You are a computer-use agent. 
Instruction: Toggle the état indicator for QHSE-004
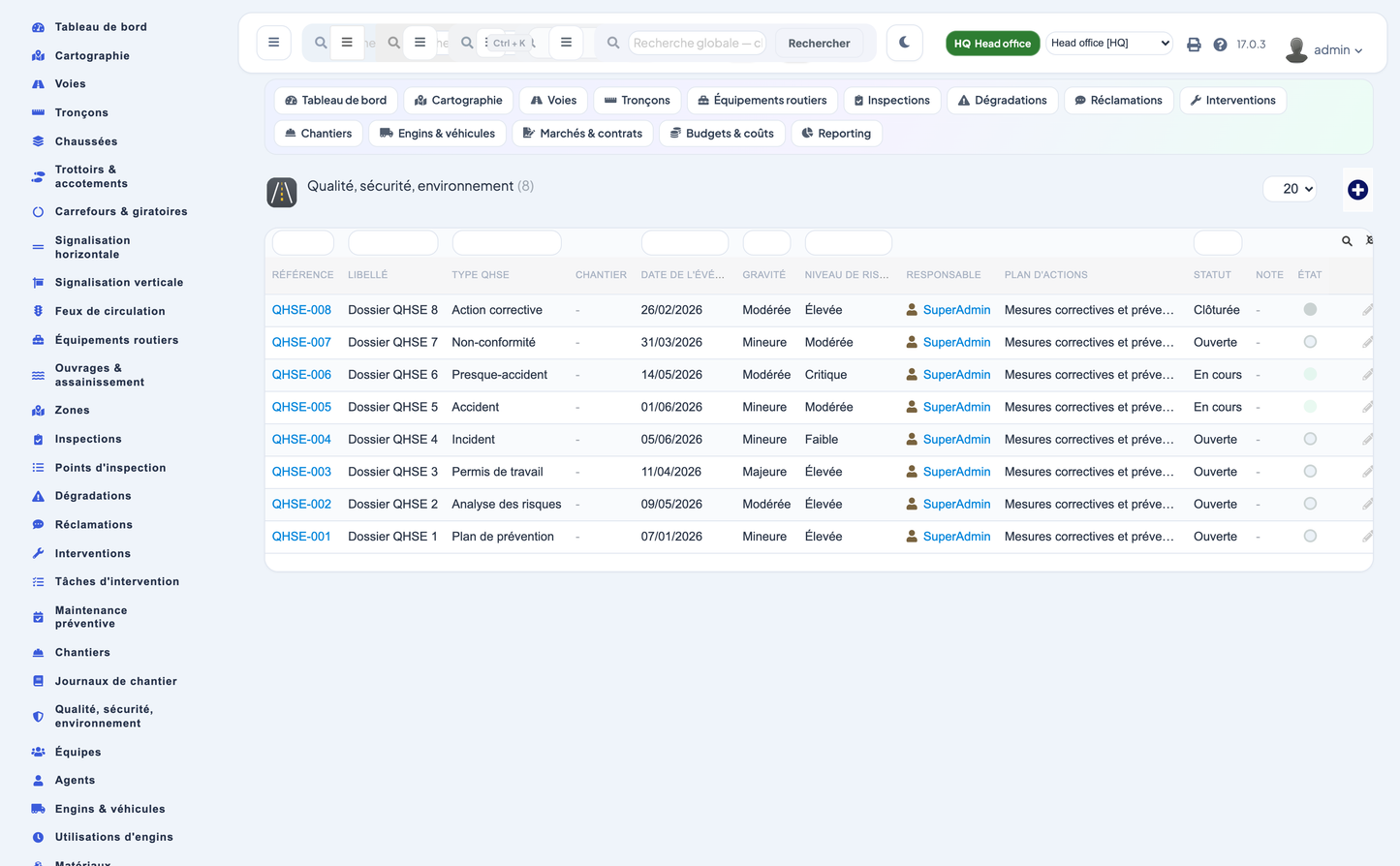pyautogui.click(x=1310, y=439)
